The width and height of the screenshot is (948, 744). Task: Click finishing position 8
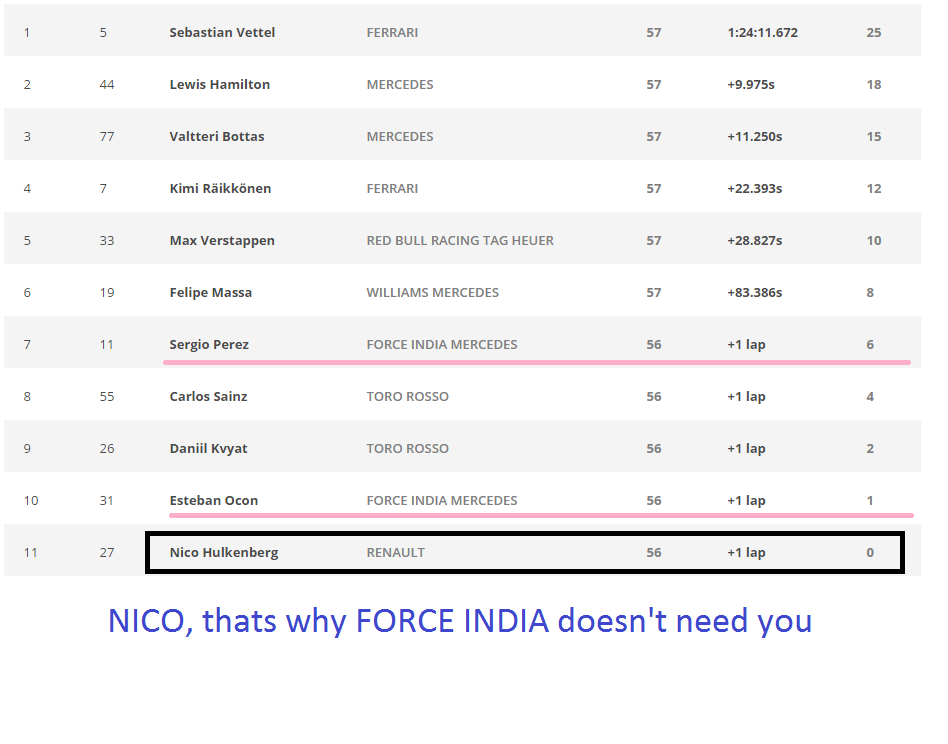pyautogui.click(x=27, y=396)
